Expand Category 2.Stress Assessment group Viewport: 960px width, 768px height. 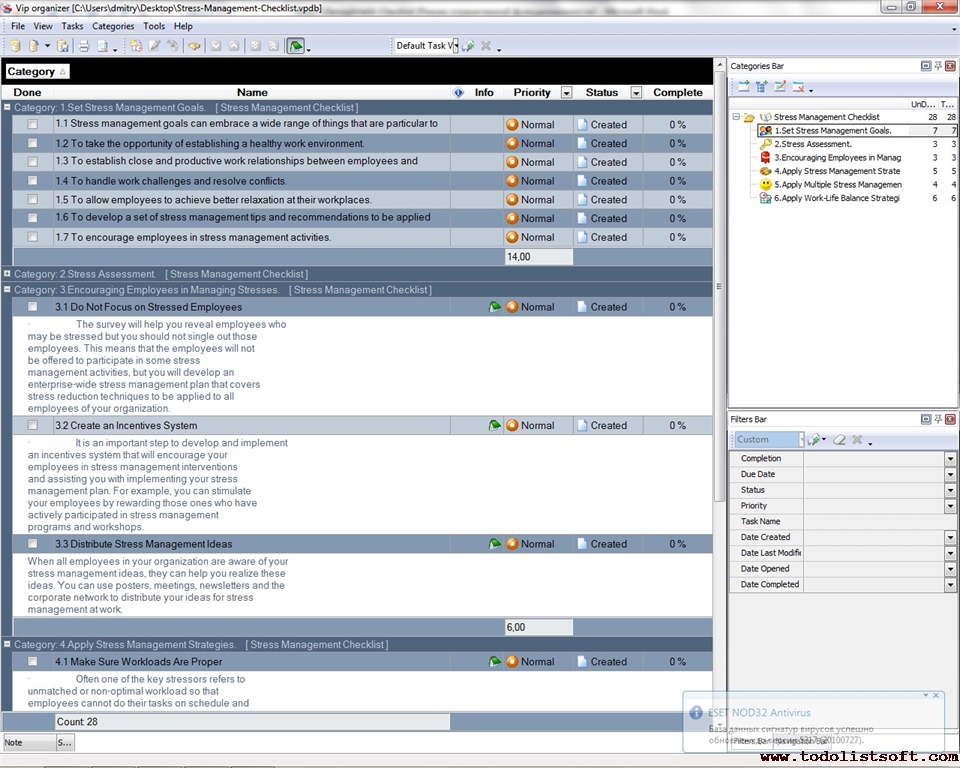click(x=8, y=274)
